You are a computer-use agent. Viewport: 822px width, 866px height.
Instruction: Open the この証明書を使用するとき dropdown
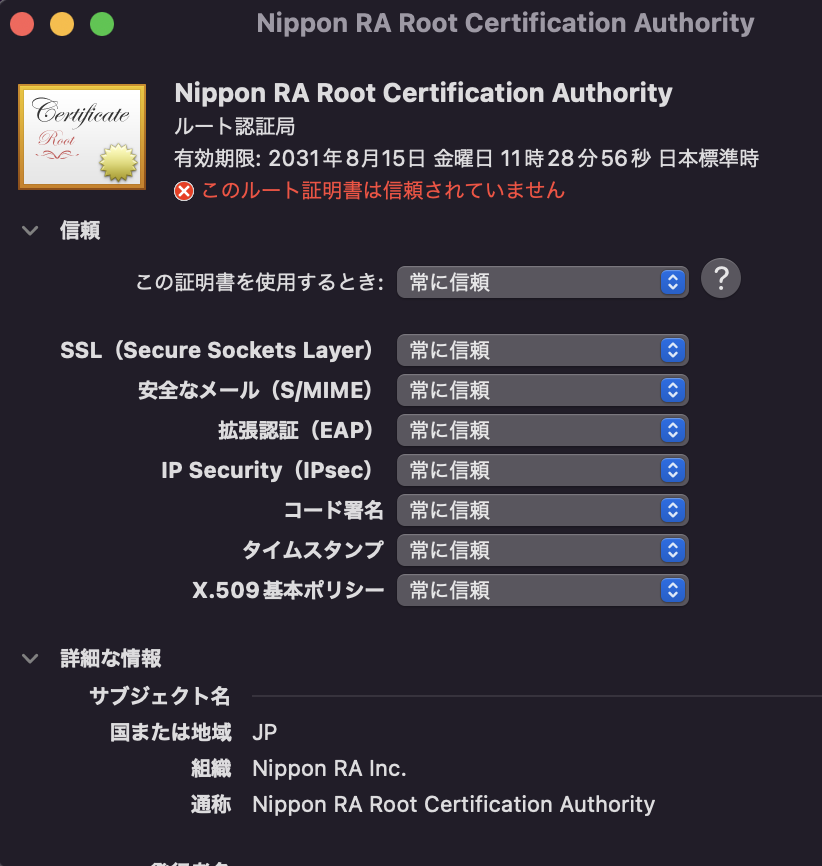542,282
